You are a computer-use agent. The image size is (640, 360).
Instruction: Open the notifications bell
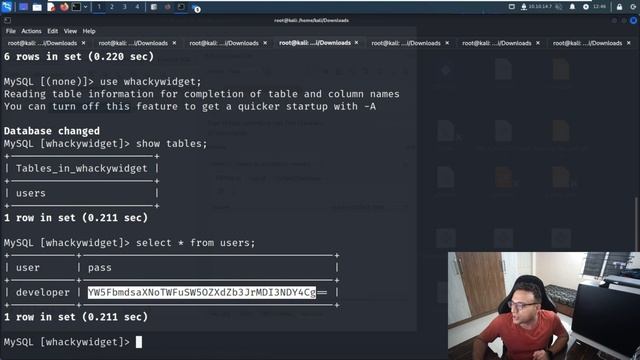pyautogui.click(x=572, y=7)
